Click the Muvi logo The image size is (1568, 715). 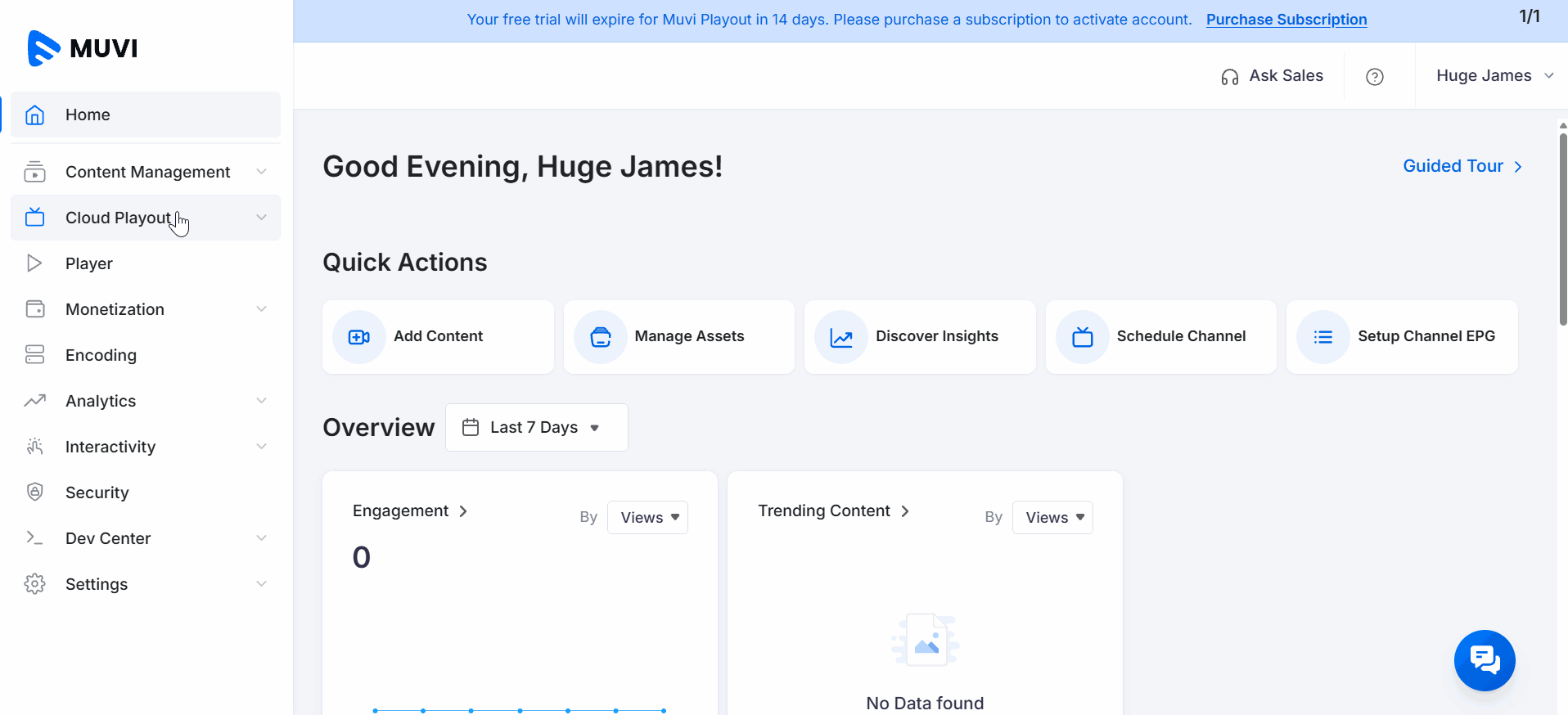pos(83,48)
